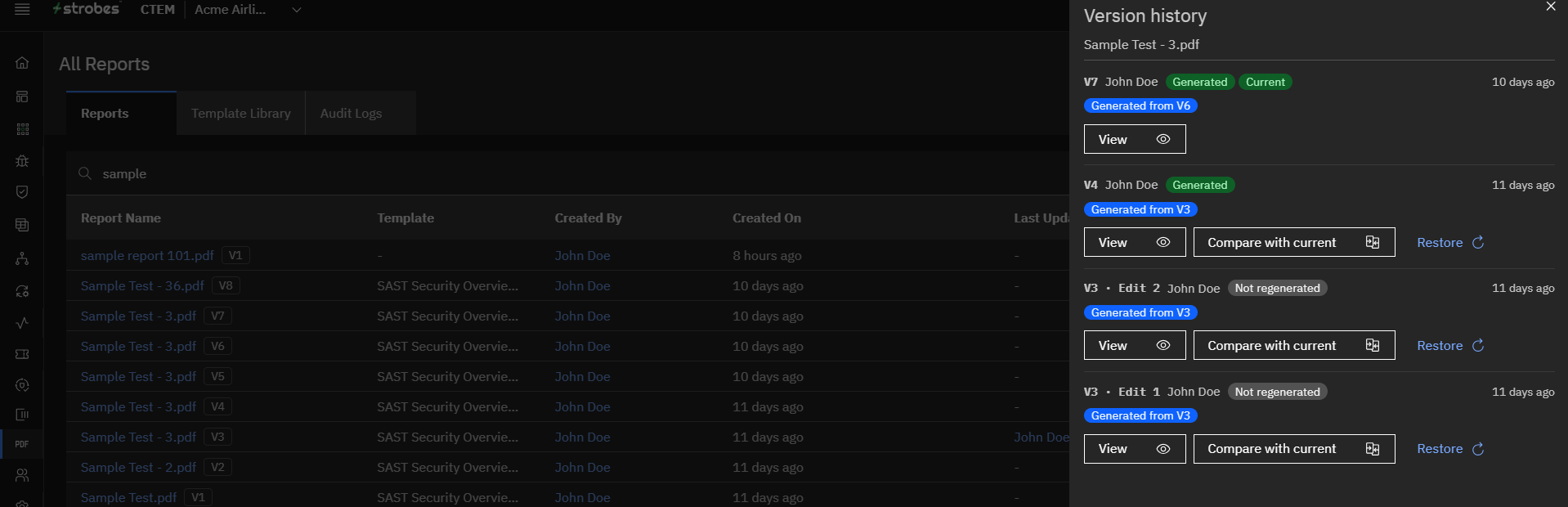Open Sample Test - 2.pdf report
The height and width of the screenshot is (507, 1568).
click(138, 468)
